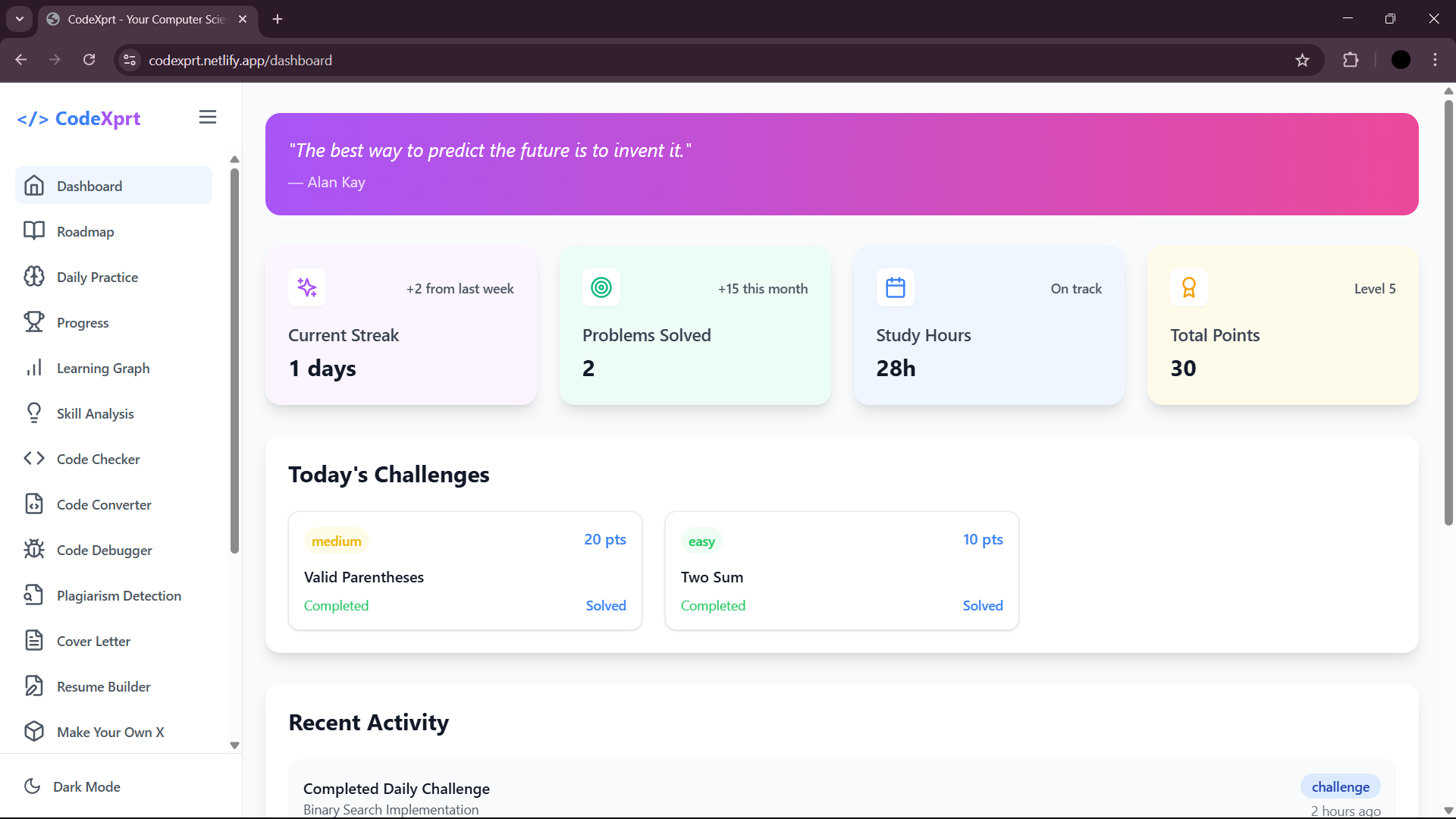This screenshot has height=819, width=1456.
Task: Click the Study Hours calendar icon
Action: 895,287
